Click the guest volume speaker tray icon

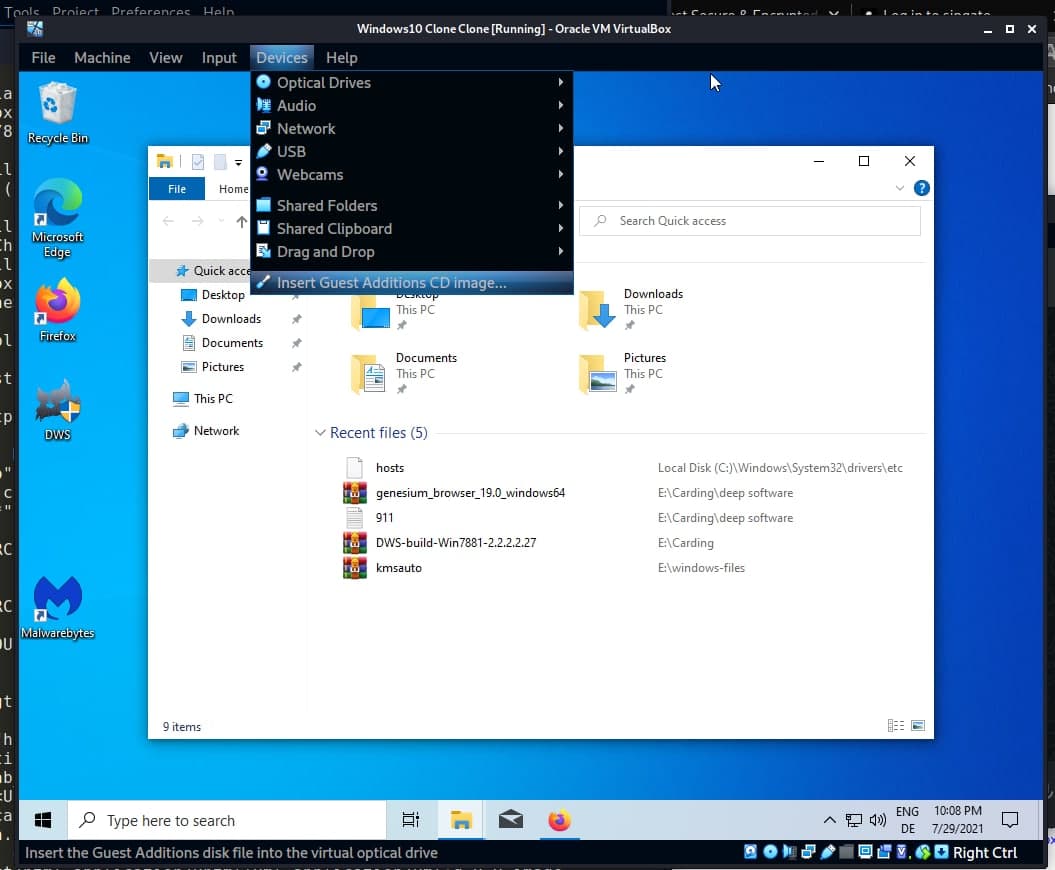click(877, 820)
